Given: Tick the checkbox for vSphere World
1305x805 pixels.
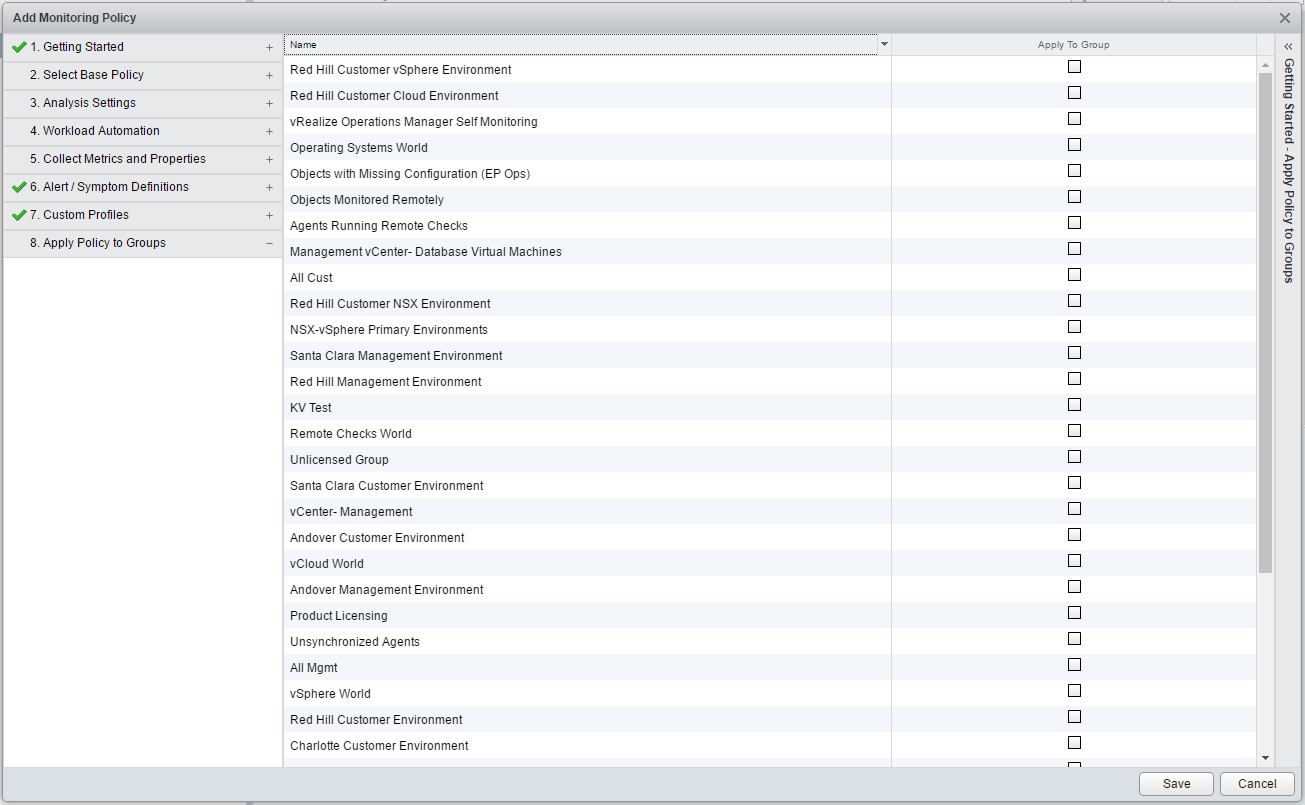Looking at the screenshot, I should (x=1074, y=691).
